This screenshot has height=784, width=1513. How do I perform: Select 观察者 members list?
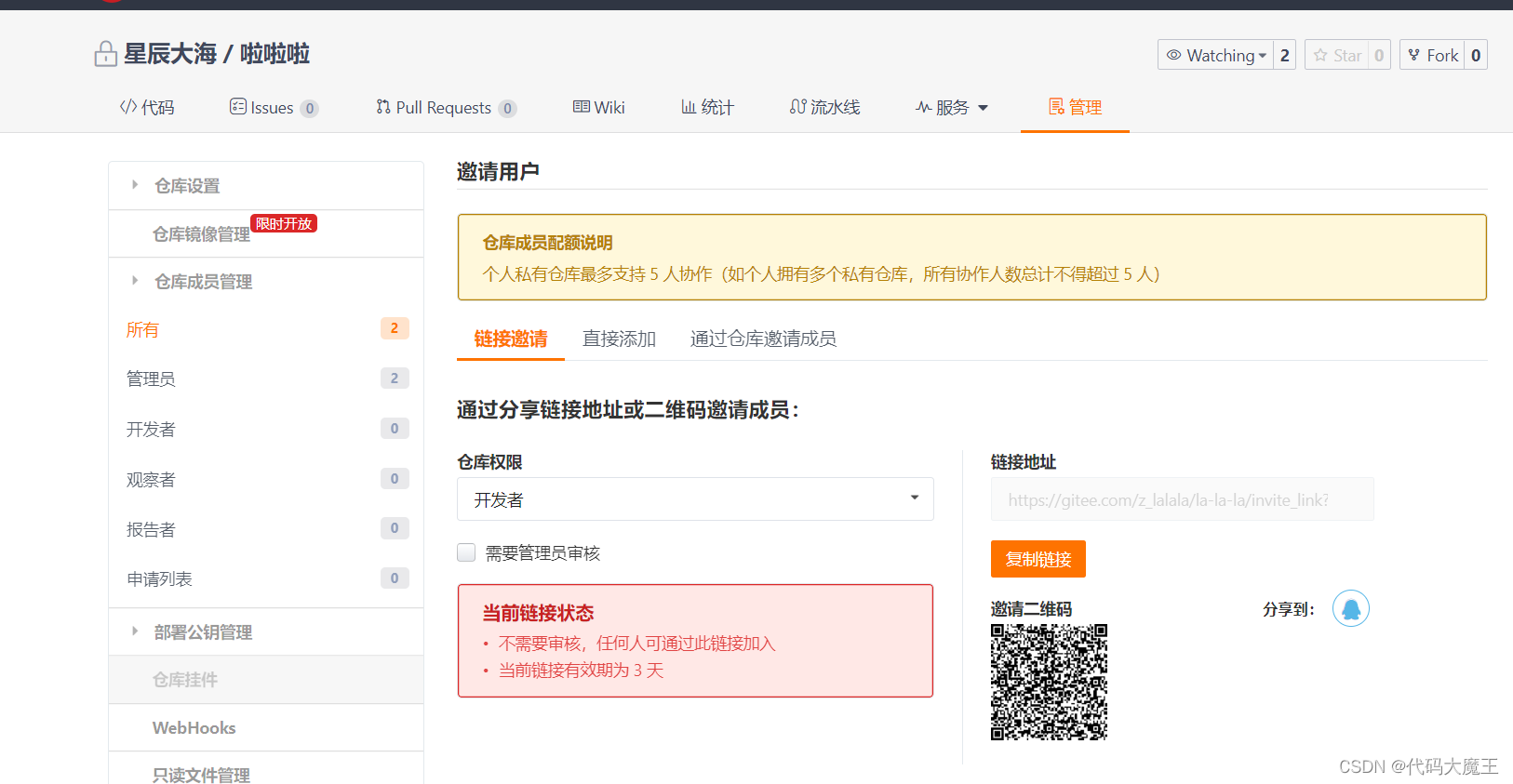click(x=266, y=479)
